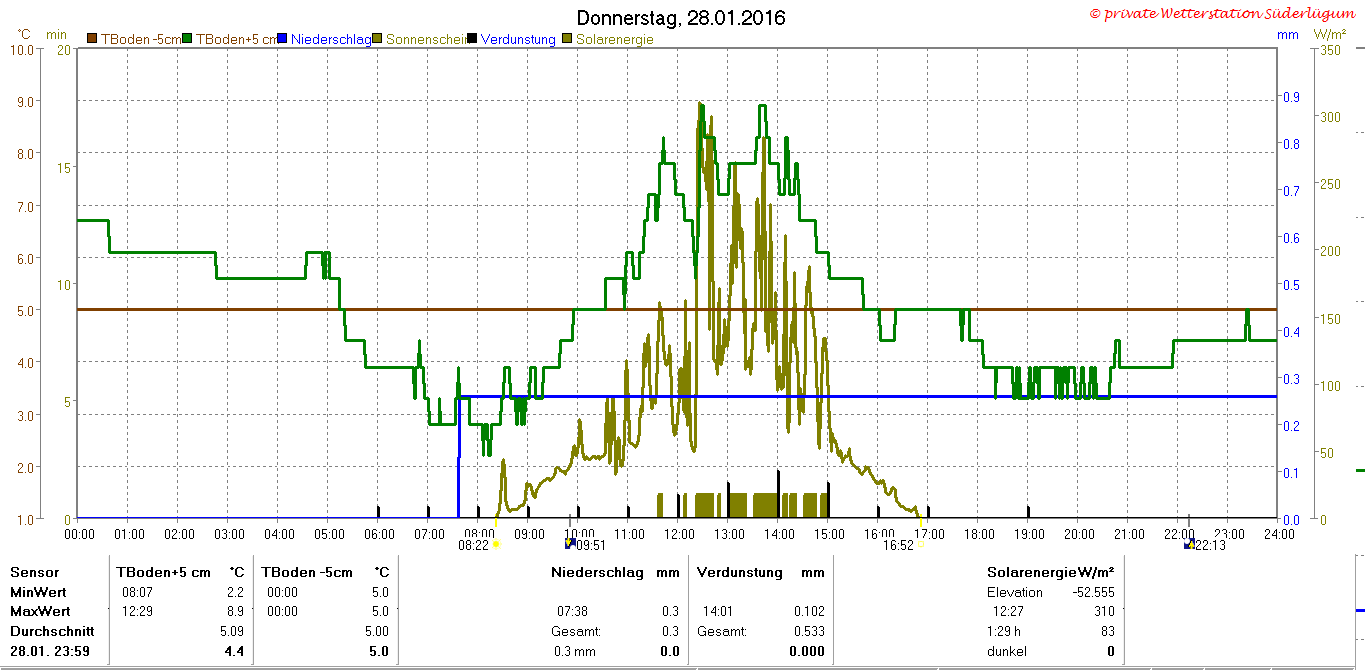This screenshot has width=1366, height=670.
Task: Click the '06:00' time axis label
Action: pyautogui.click(x=379, y=533)
